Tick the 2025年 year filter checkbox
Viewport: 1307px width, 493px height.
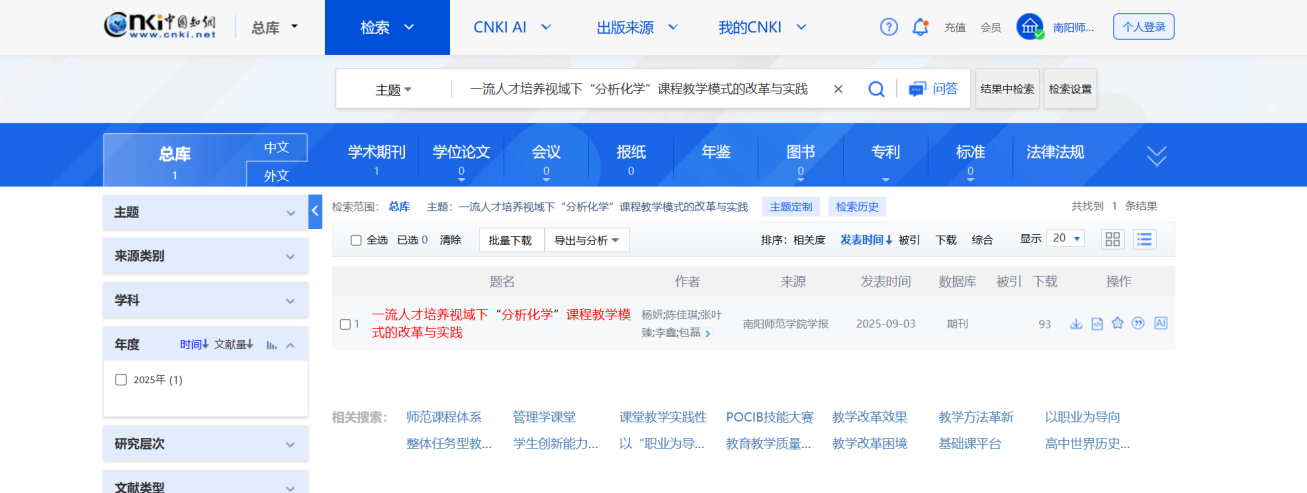[x=121, y=380]
